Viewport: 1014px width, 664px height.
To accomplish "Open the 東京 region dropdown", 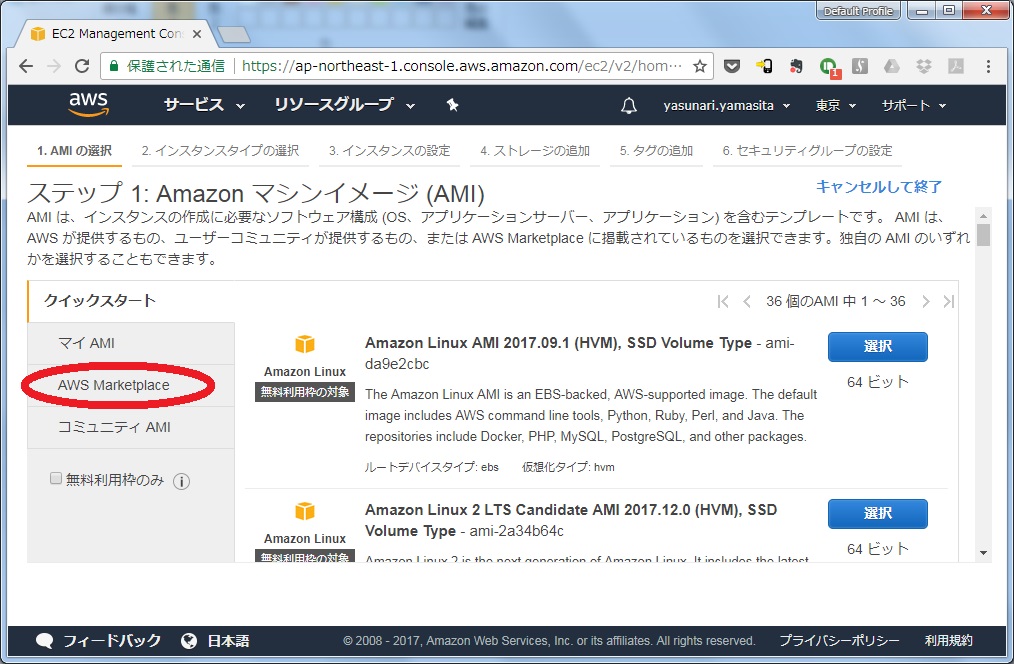I will point(836,105).
